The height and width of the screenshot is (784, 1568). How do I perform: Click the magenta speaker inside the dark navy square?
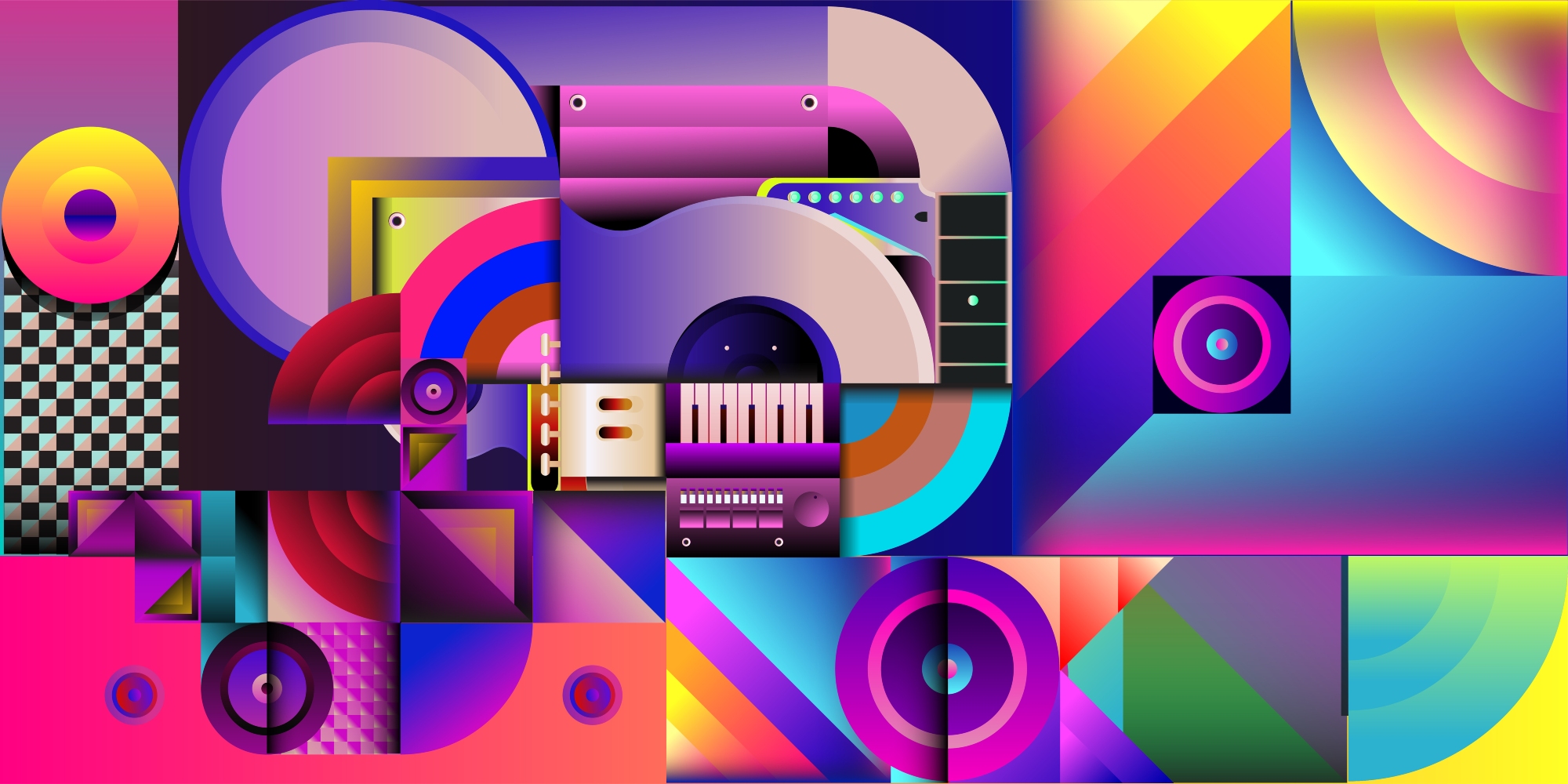(1221, 344)
